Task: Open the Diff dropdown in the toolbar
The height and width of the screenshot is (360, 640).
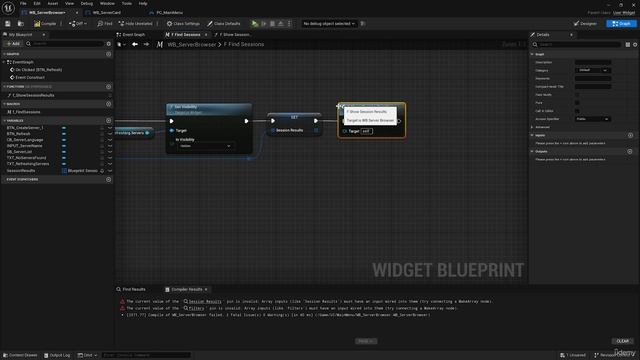Action: coord(78,24)
